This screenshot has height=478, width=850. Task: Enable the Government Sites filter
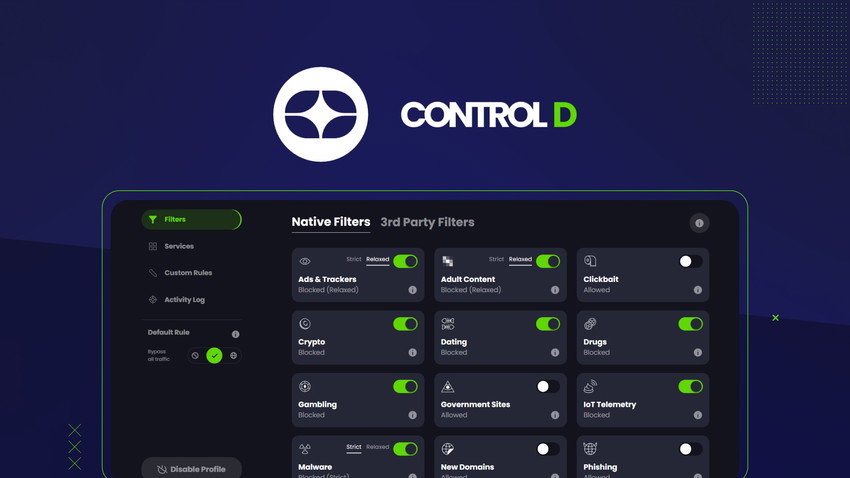pyautogui.click(x=548, y=386)
